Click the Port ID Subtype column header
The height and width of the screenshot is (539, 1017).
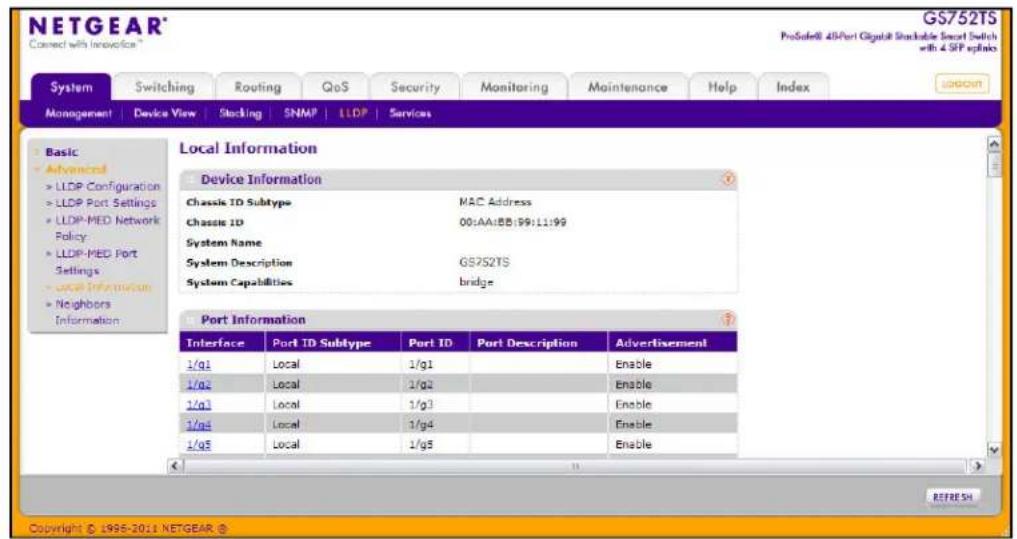333,343
